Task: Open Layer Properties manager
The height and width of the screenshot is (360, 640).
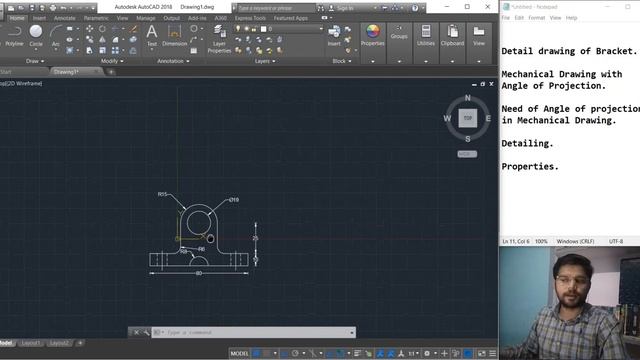Action: (x=219, y=39)
